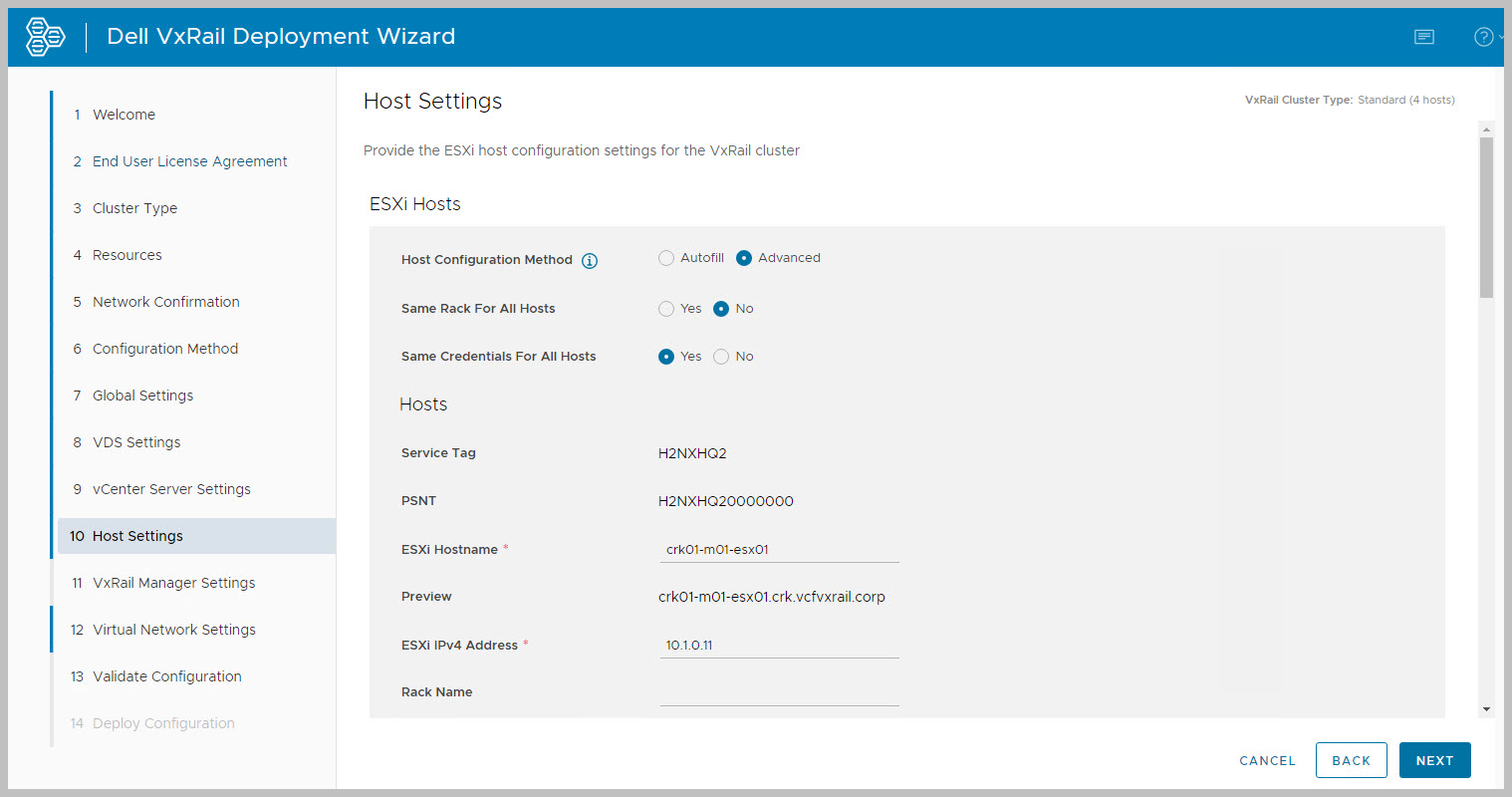Click the CANCEL link

pyautogui.click(x=1267, y=760)
